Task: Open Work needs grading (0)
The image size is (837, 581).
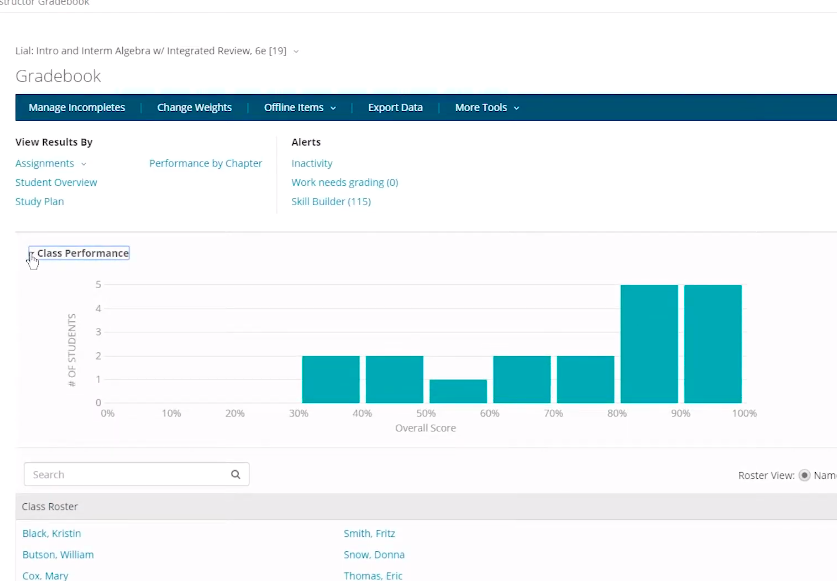Action: [345, 183]
